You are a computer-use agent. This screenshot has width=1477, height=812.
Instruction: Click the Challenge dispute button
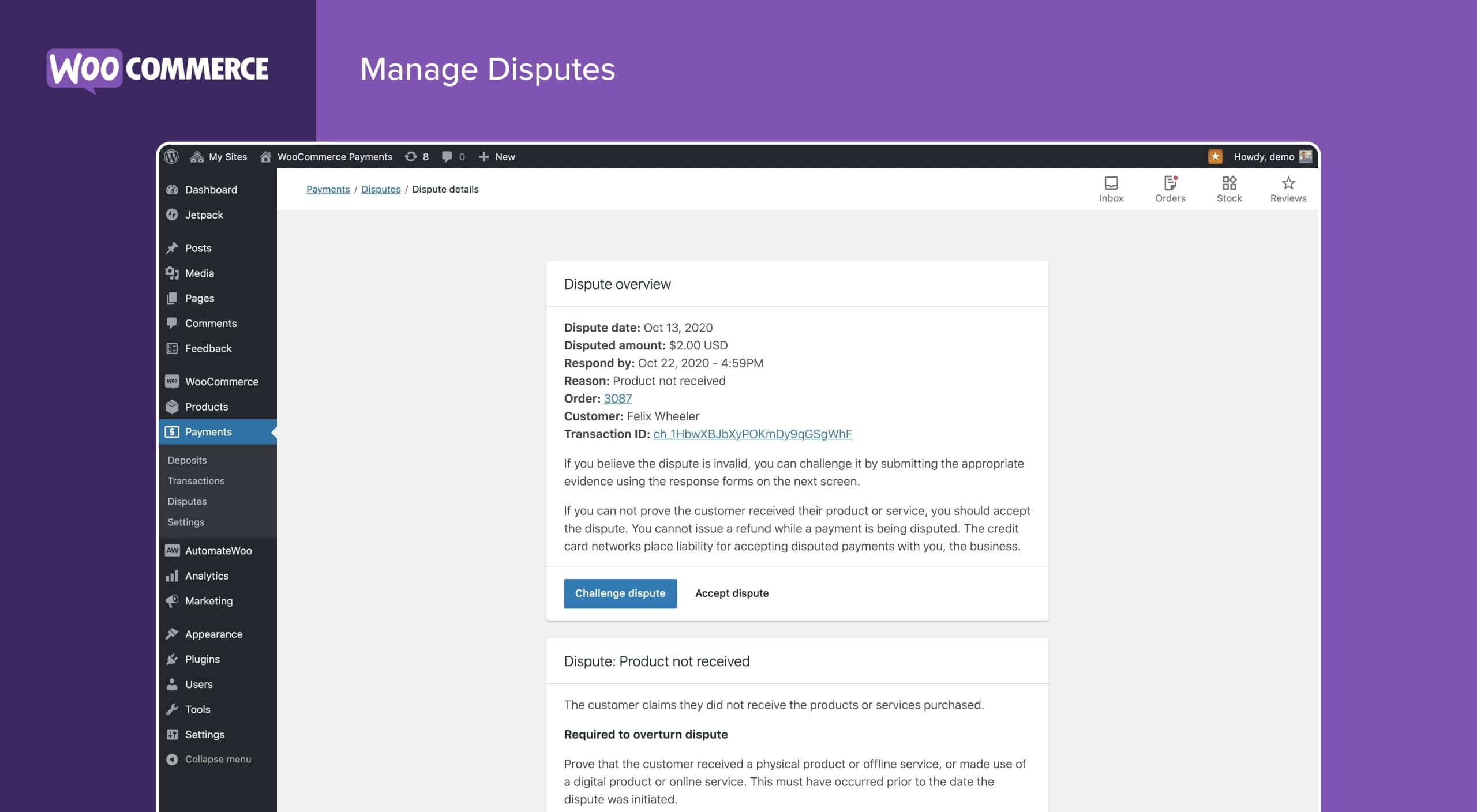click(620, 593)
